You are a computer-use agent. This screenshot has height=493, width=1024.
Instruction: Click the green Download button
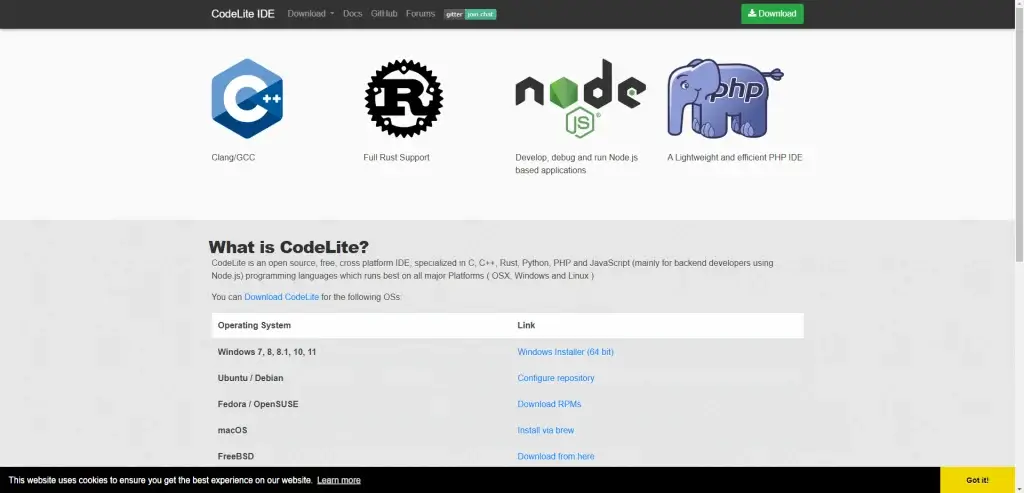tap(772, 14)
